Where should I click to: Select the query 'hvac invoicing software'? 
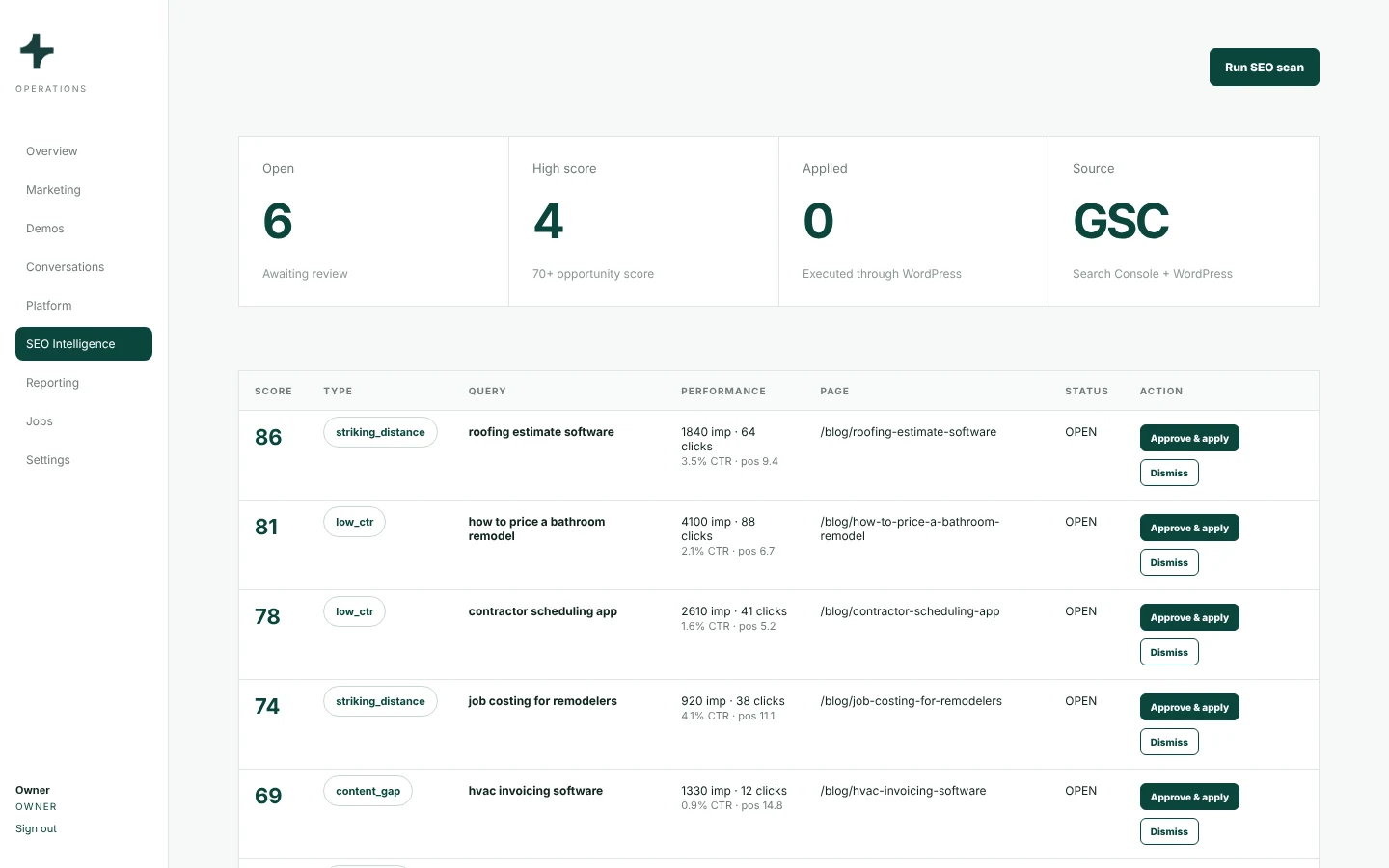pos(535,791)
